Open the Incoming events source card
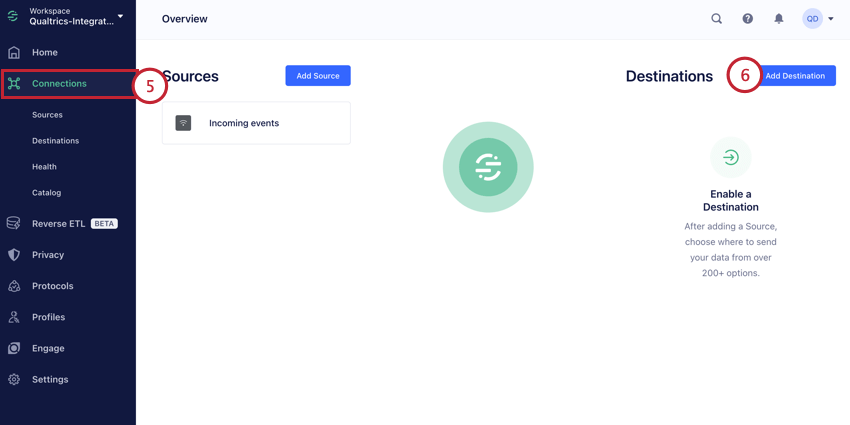This screenshot has width=850, height=425. click(x=256, y=123)
